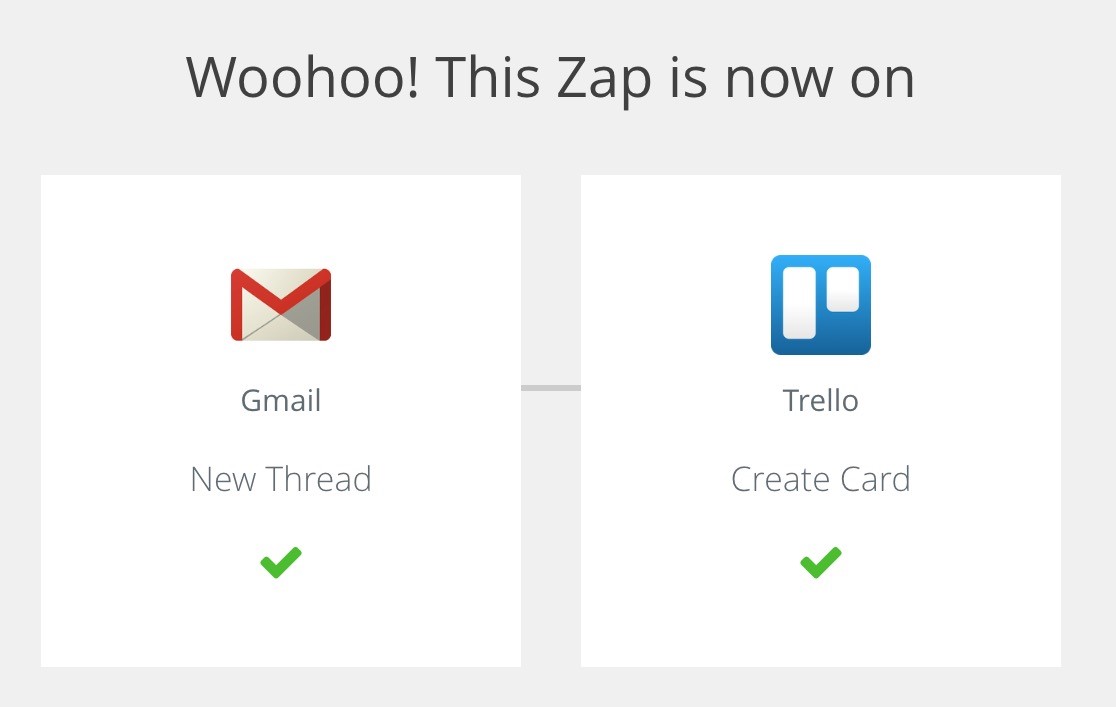1116x707 pixels.
Task: Open the Gmail app label
Action: click(281, 401)
